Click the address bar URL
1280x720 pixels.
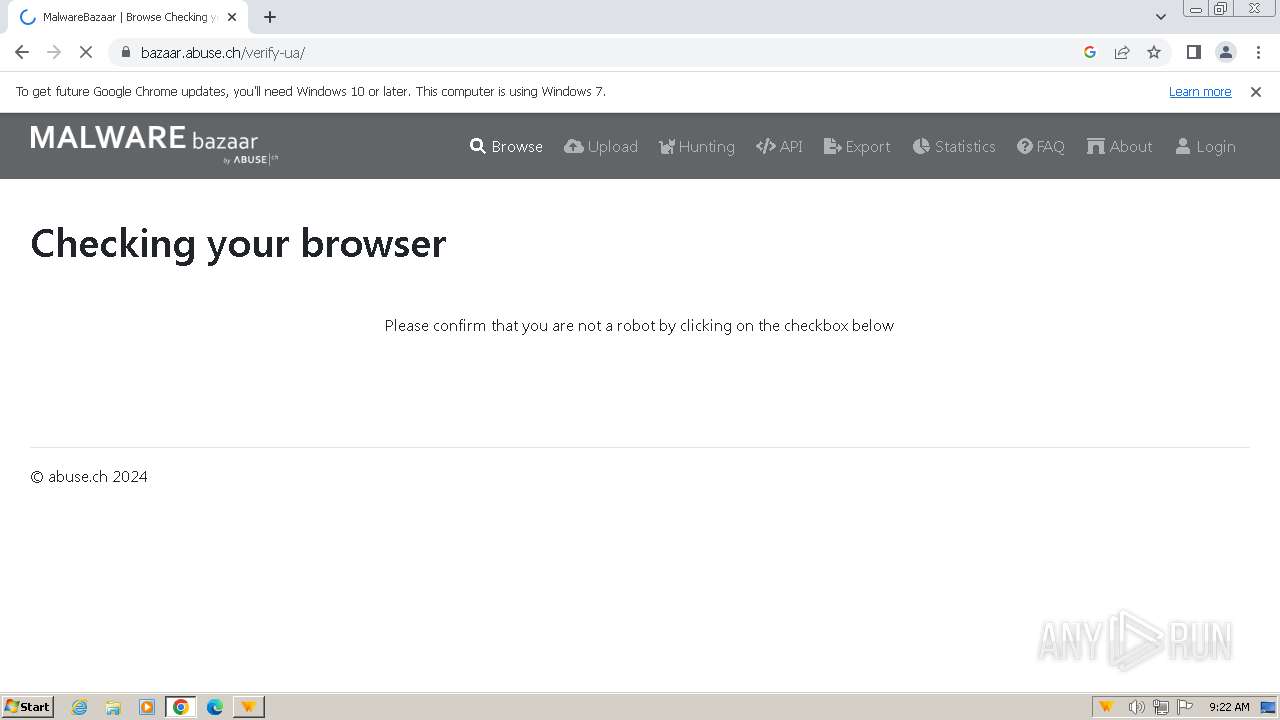coord(222,52)
